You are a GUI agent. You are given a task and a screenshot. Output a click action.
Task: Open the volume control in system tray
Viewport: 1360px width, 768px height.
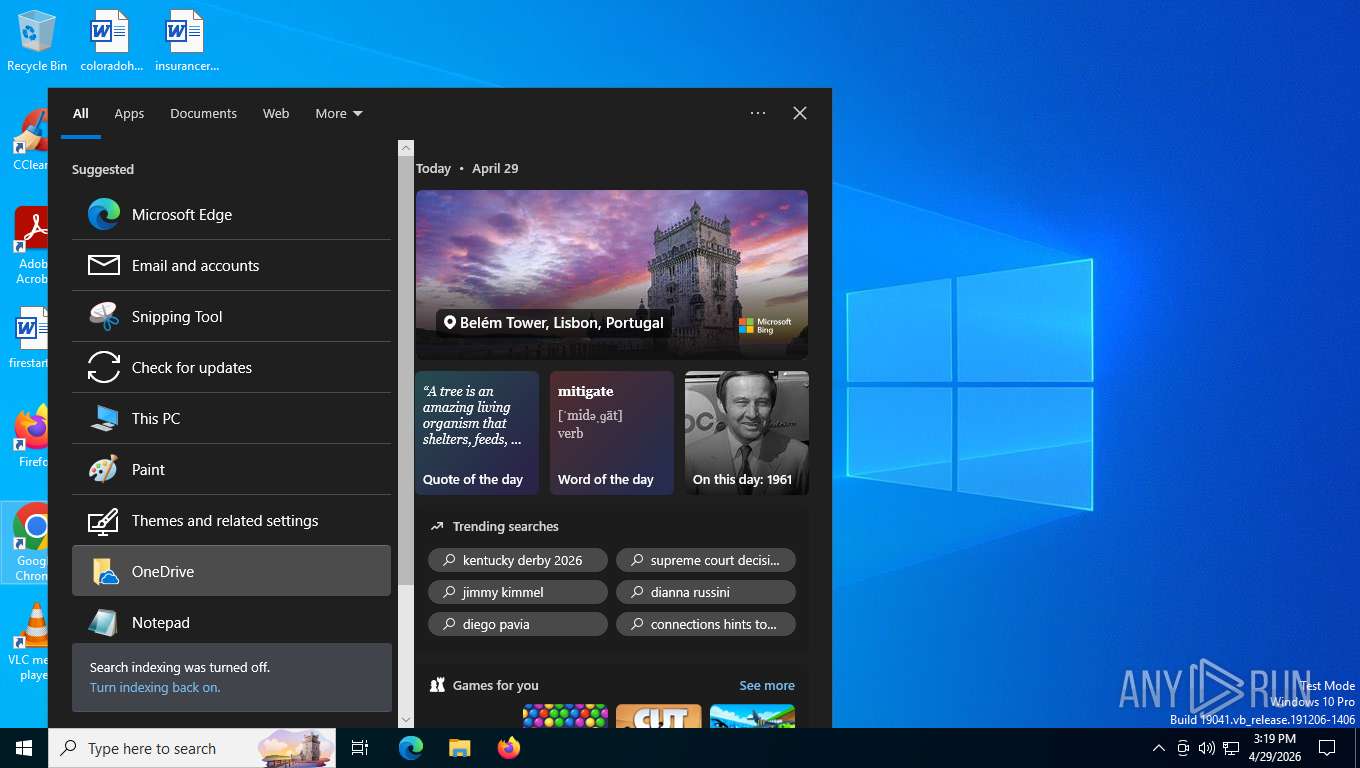(x=1206, y=748)
